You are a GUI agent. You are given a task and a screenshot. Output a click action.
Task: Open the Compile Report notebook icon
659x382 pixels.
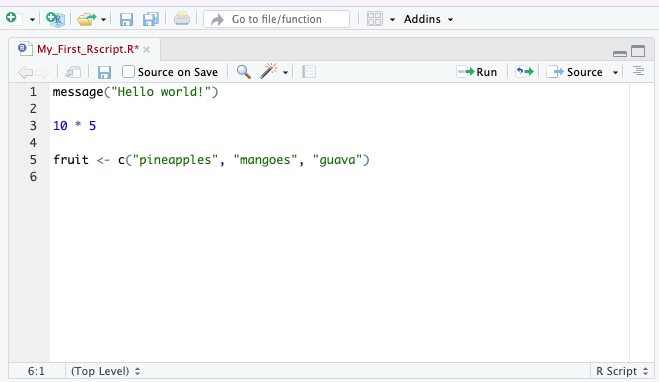pos(308,72)
